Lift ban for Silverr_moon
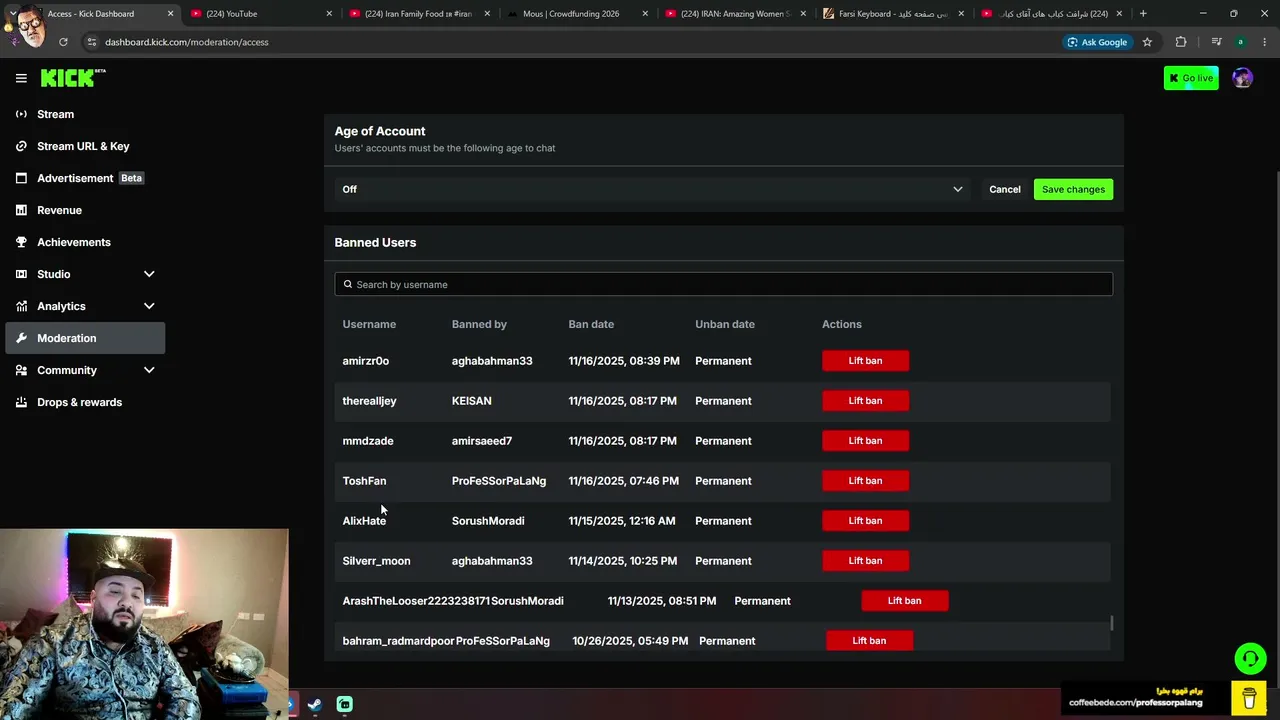 click(x=865, y=561)
